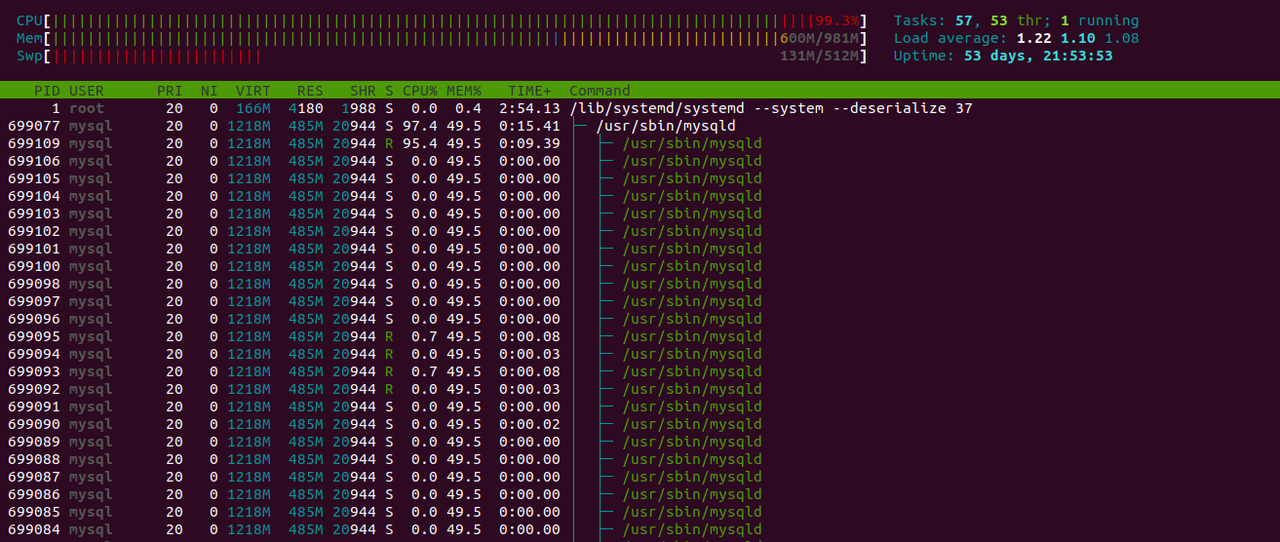
Task: Click the 97.4 CPU% value
Action: (420, 126)
